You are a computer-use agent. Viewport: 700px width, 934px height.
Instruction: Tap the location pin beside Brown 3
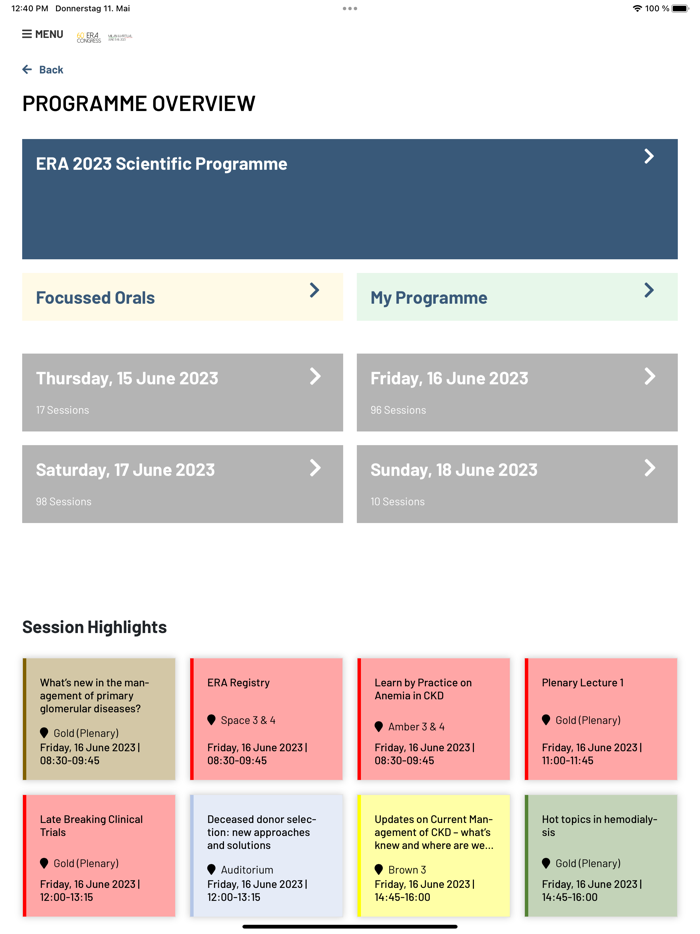379,870
